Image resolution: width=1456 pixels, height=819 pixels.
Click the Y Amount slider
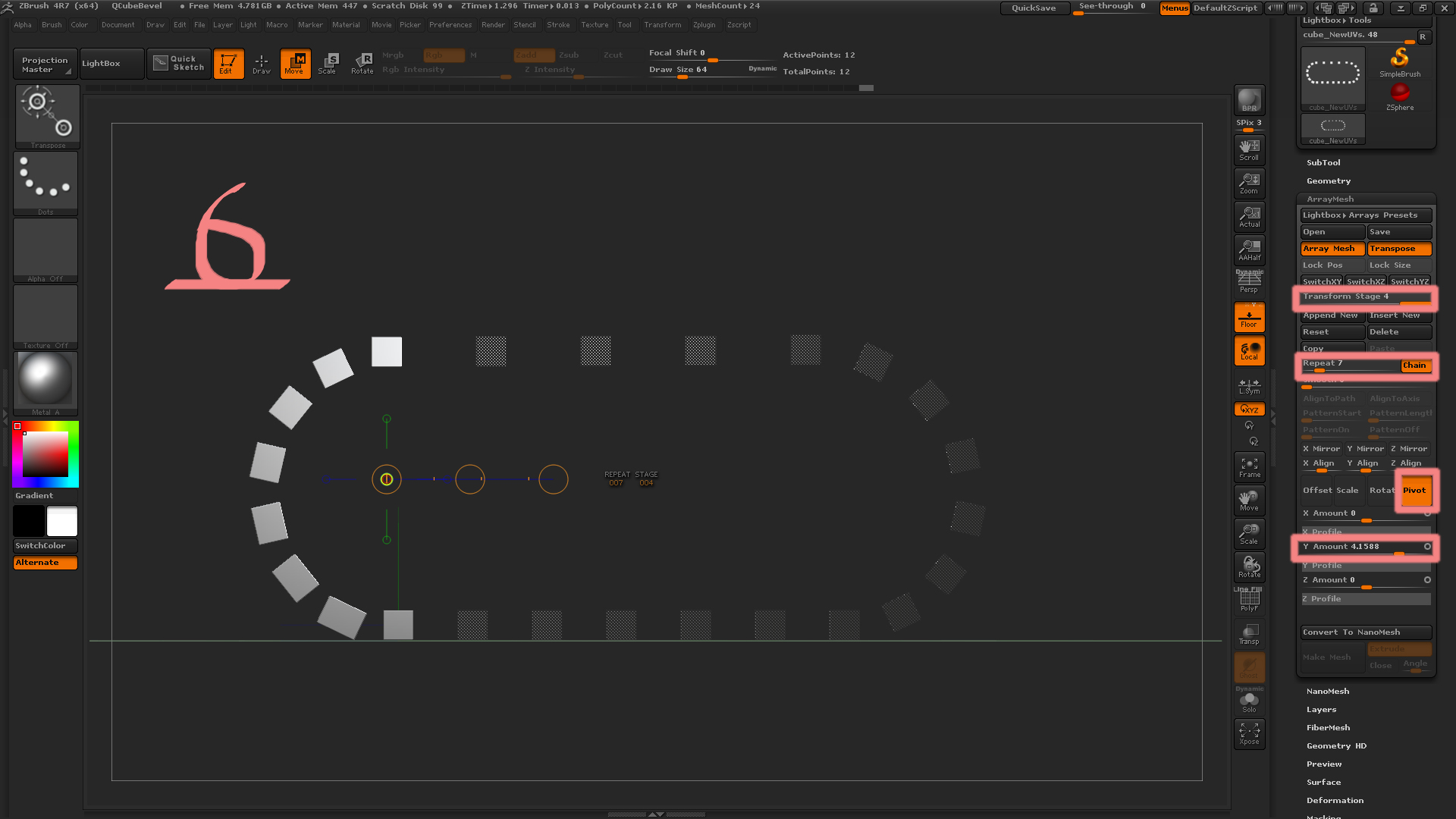[x=1366, y=548]
